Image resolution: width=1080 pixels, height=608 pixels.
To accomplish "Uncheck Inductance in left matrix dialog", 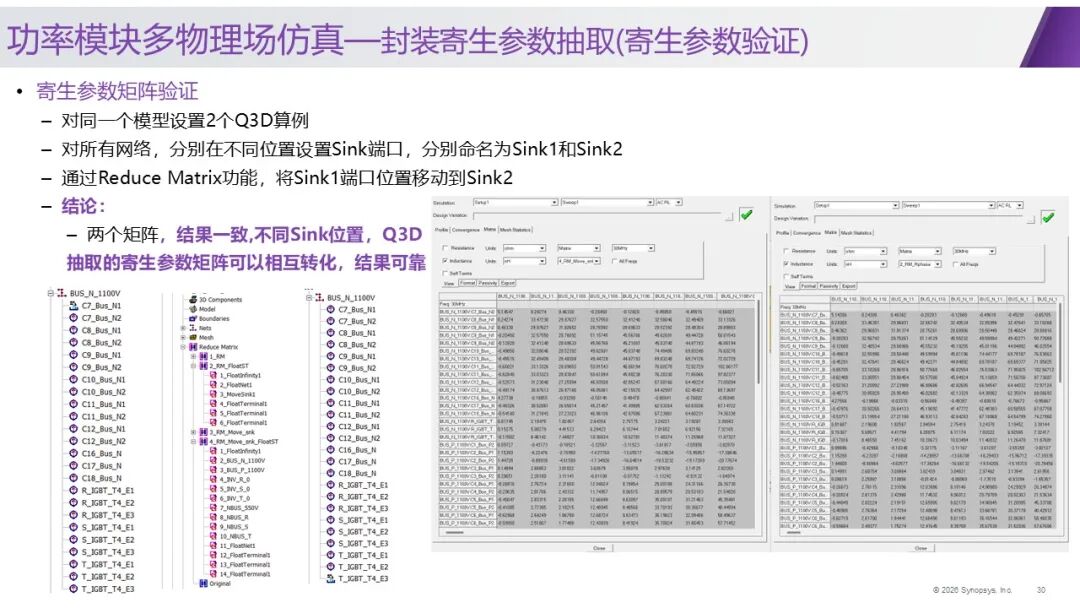I will click(x=445, y=261).
